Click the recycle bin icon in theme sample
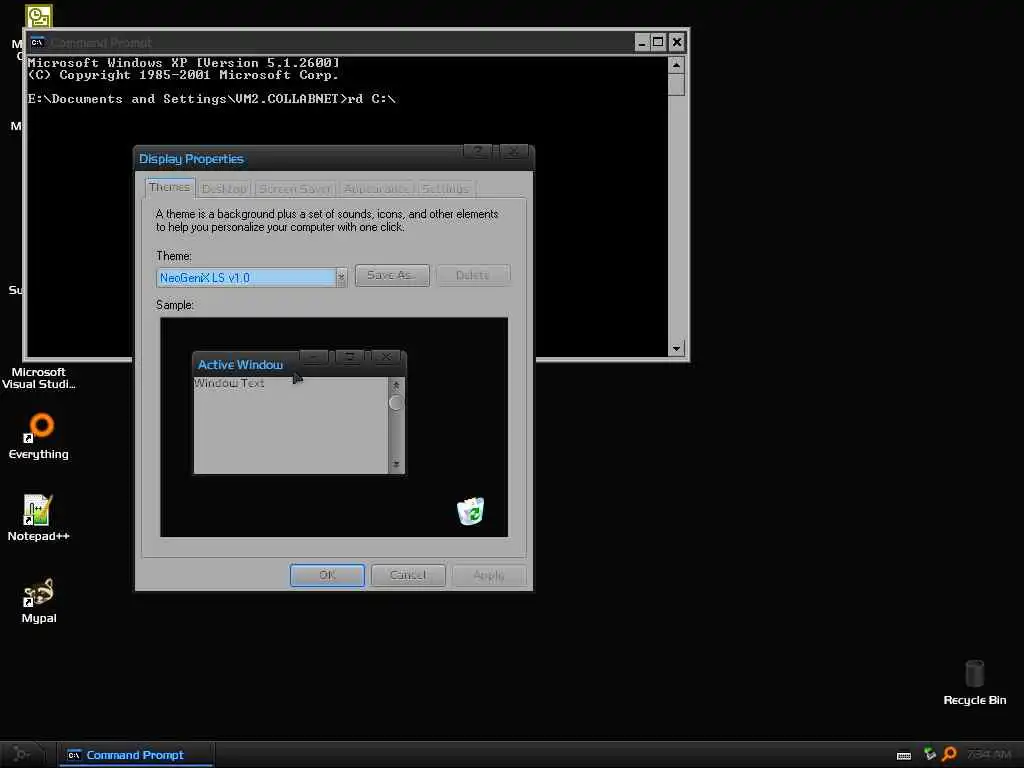This screenshot has width=1024, height=768. [x=471, y=511]
